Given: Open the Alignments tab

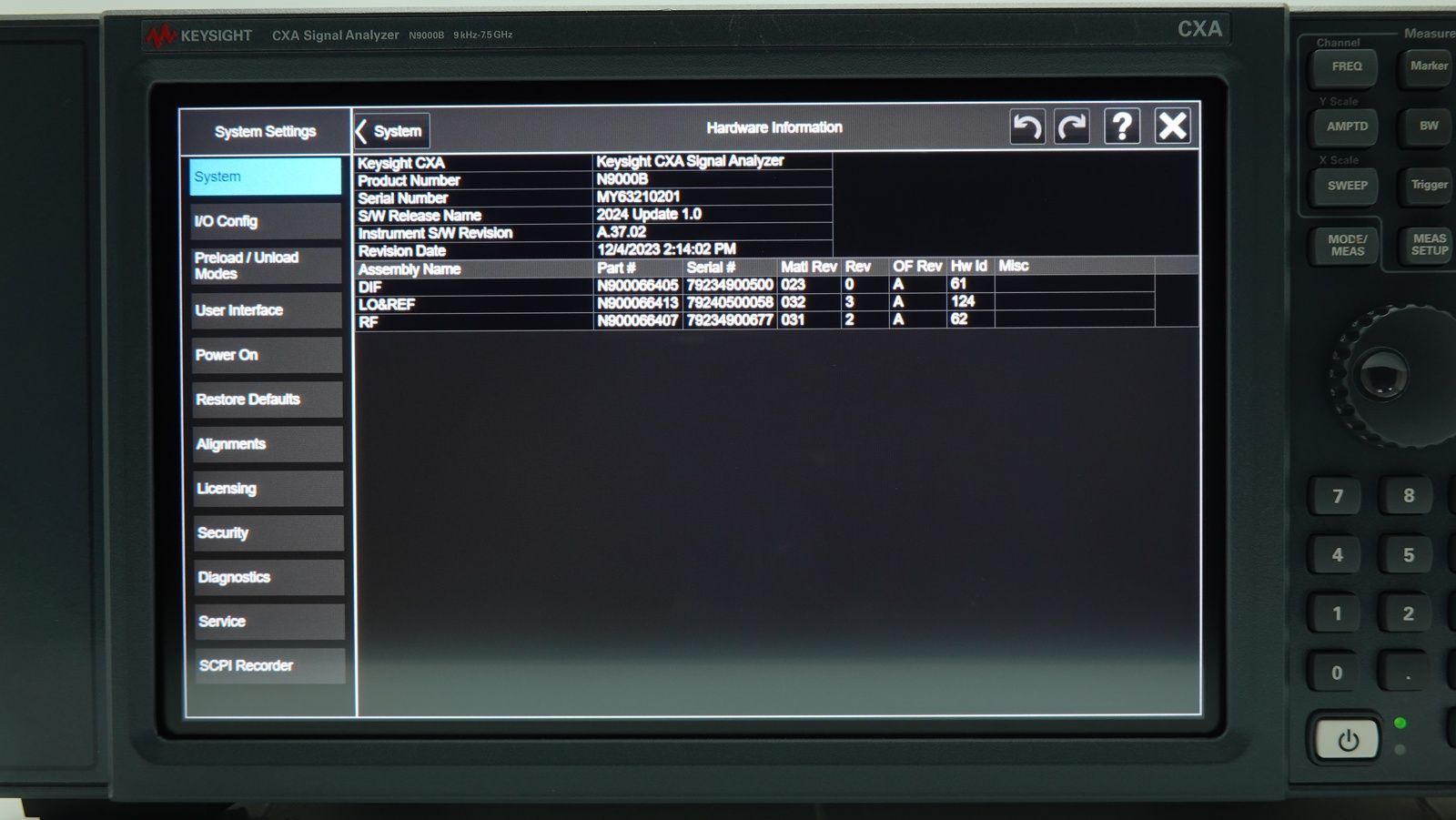Looking at the screenshot, I should (x=268, y=444).
